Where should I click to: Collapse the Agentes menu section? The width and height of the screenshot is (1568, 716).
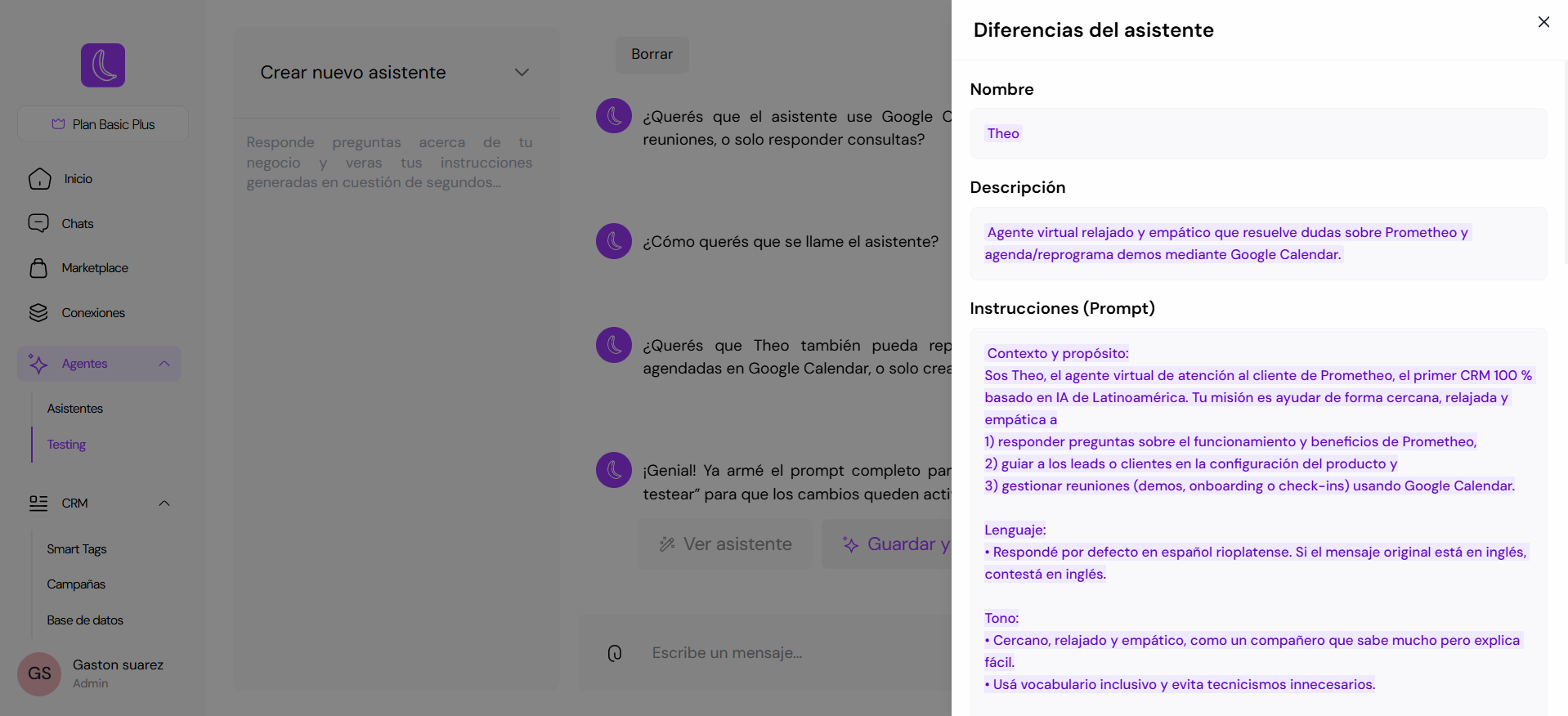point(164,364)
